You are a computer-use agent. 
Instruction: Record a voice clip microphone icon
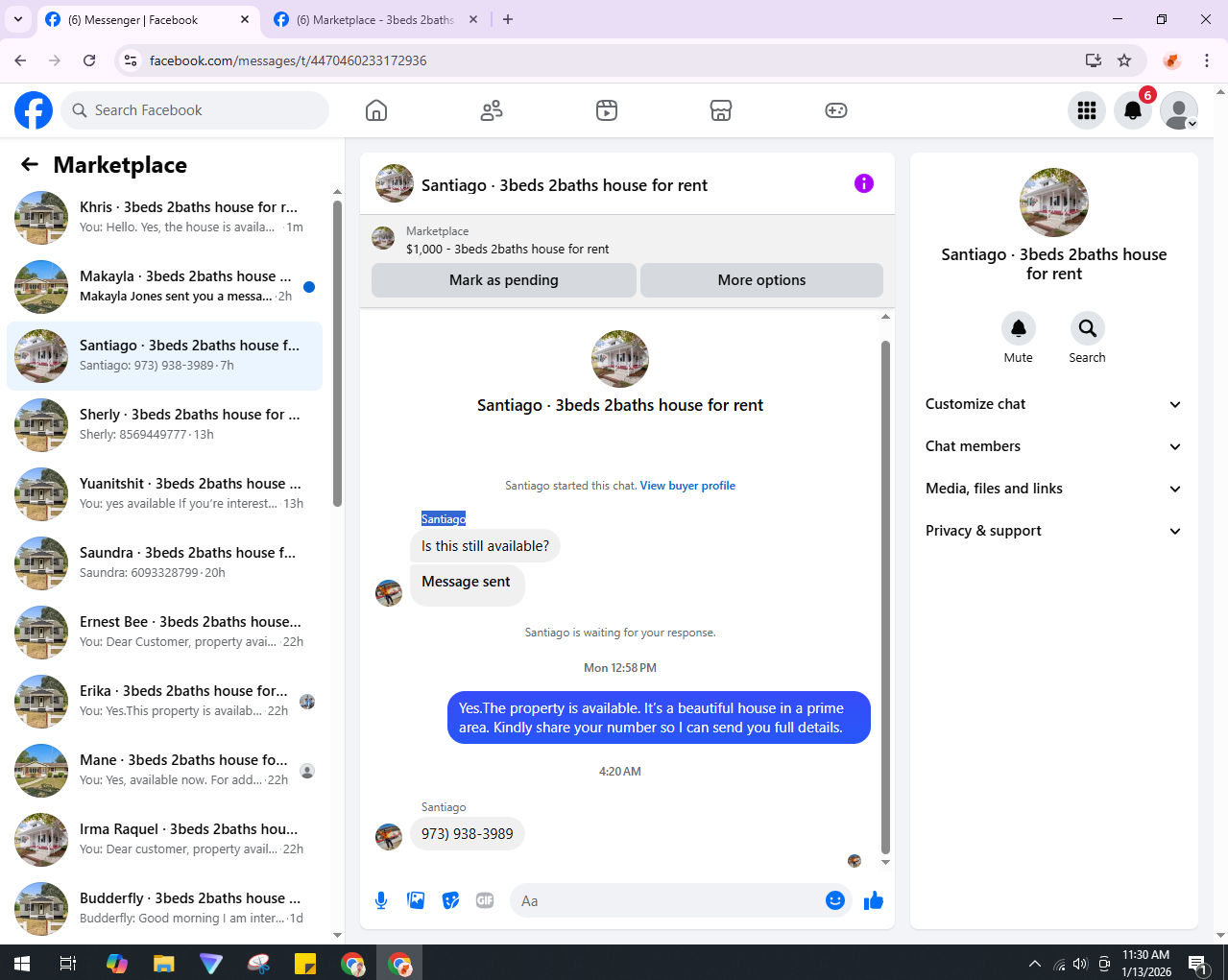click(381, 900)
